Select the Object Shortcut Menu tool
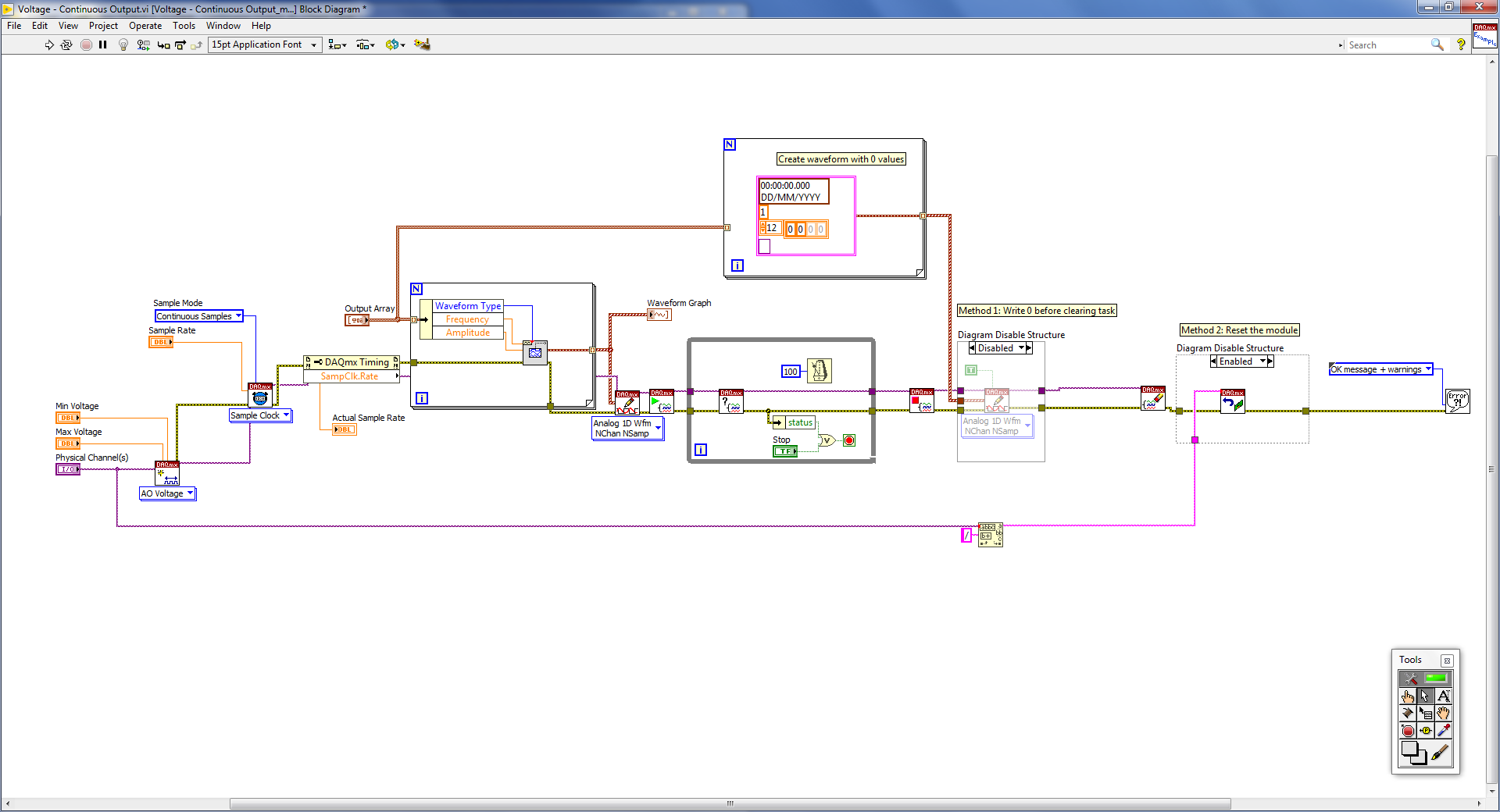Viewport: 1500px width, 812px height. (x=1426, y=713)
